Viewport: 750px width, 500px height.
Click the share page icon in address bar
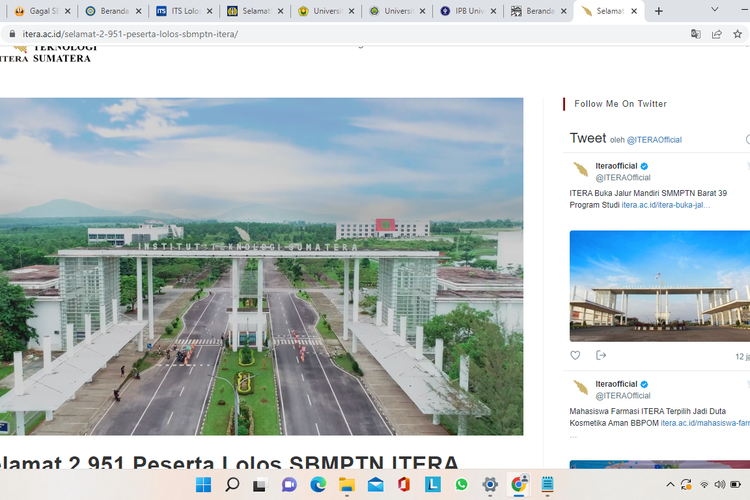click(717, 34)
